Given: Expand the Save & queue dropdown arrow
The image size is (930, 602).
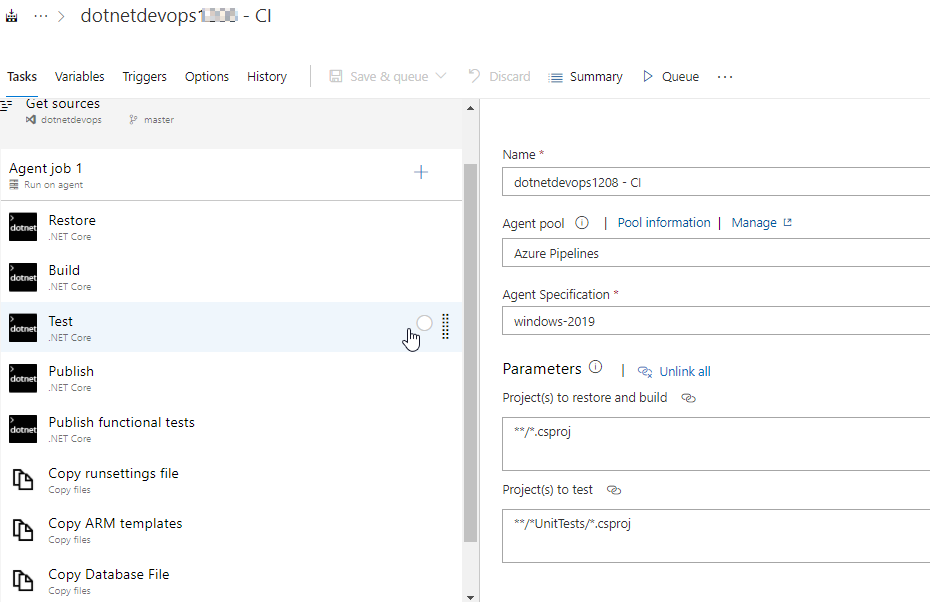Looking at the screenshot, I should [441, 76].
